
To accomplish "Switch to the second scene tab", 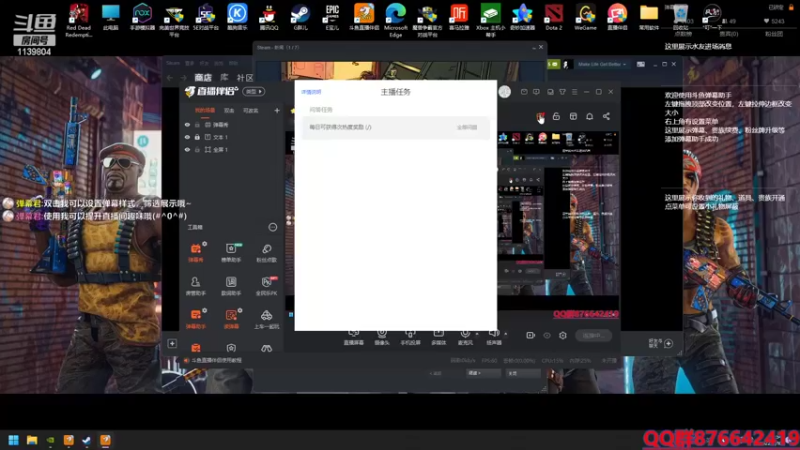I will [x=229, y=110].
